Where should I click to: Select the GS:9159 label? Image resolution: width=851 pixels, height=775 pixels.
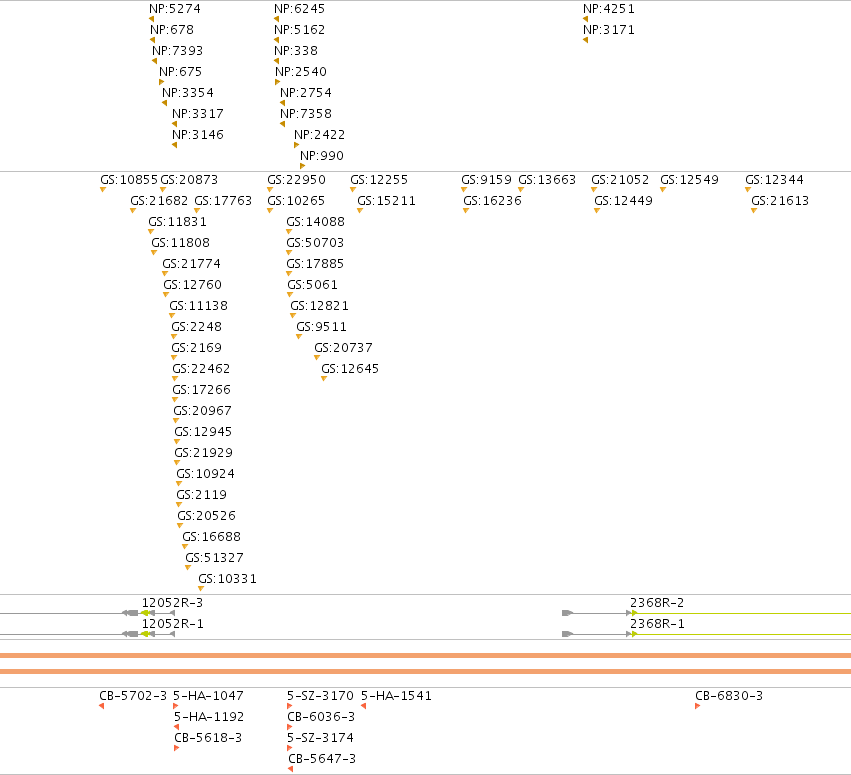click(x=486, y=180)
